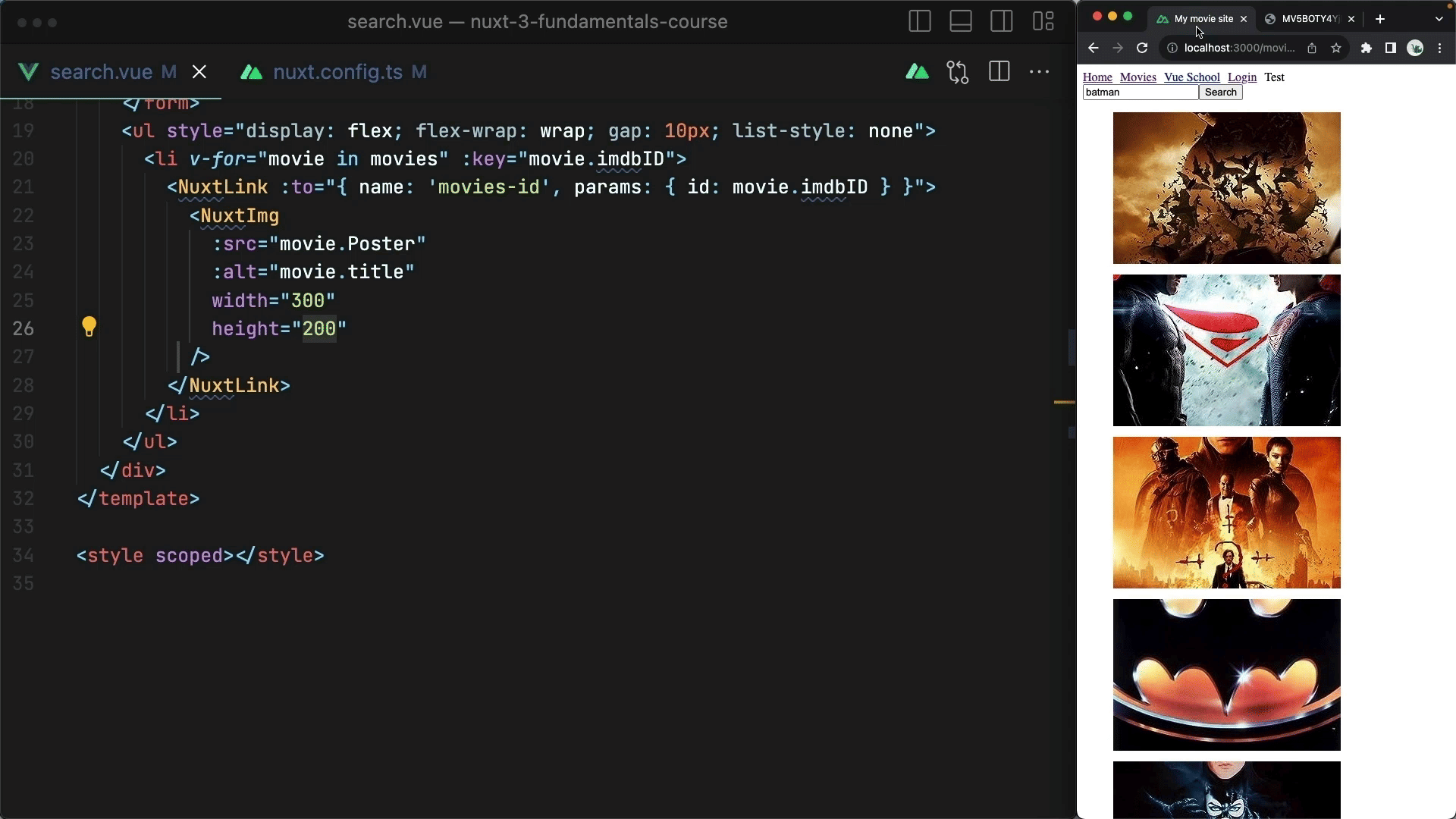Follow the Movies link on the movie site
Viewport: 1456px width, 819px height.
1137,77
